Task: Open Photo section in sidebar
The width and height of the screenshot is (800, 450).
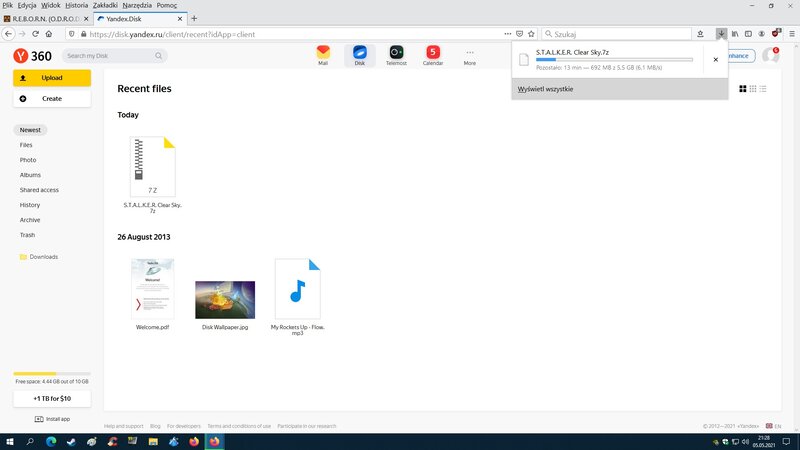Action: pyautogui.click(x=28, y=160)
